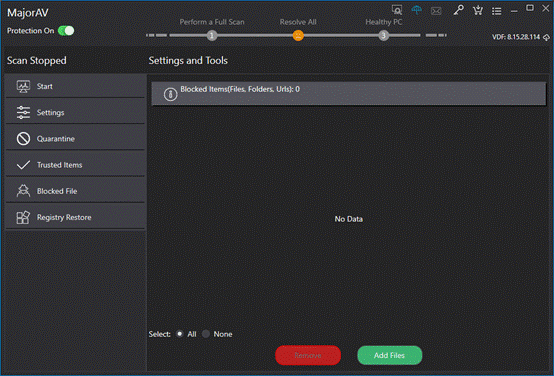
Task: Open the Registry Restore label
Action: (x=64, y=217)
